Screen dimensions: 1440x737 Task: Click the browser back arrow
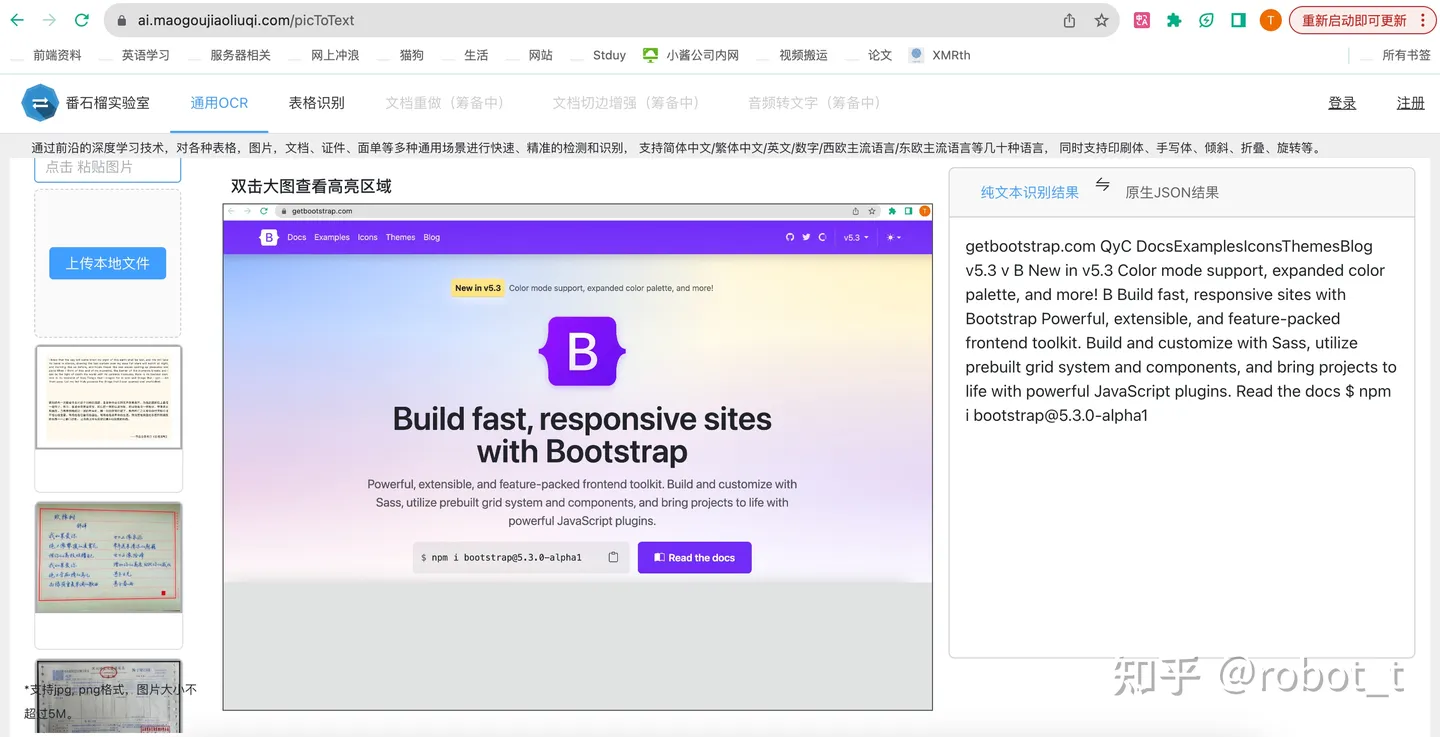pyautogui.click(x=17, y=20)
